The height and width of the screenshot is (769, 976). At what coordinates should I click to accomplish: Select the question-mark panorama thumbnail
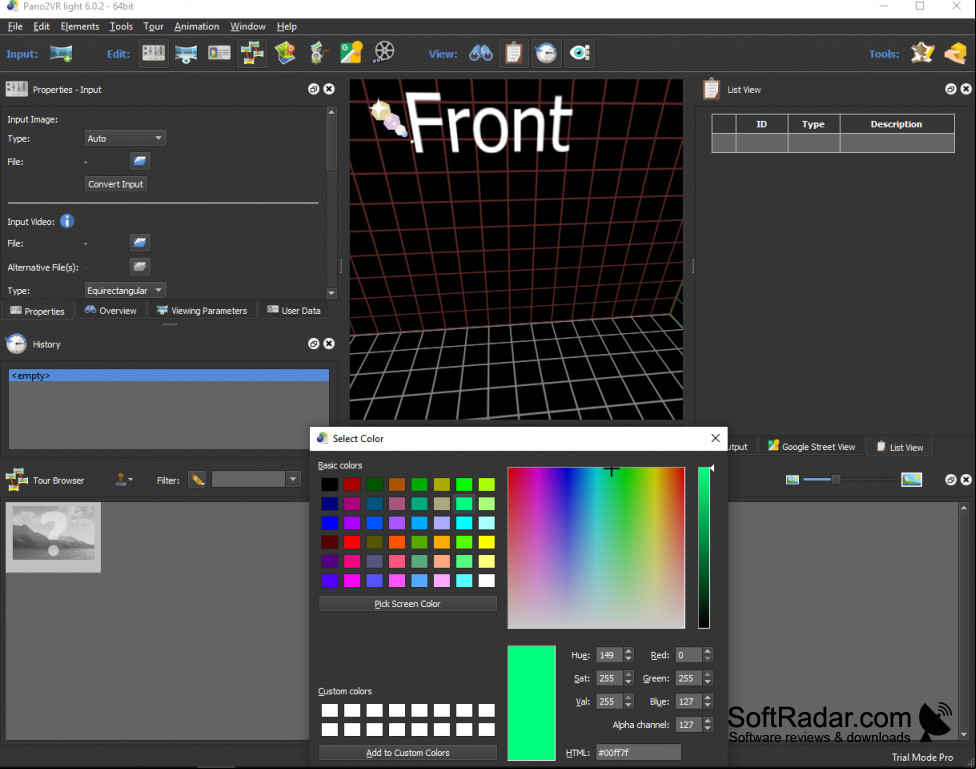pyautogui.click(x=54, y=537)
